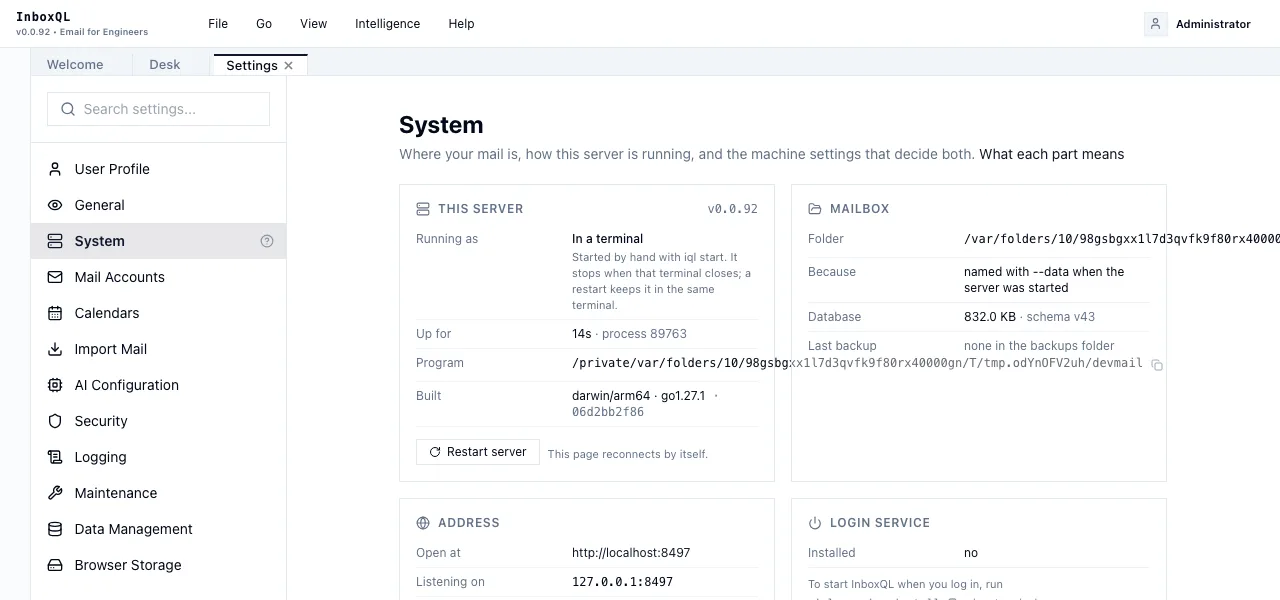
Task: Click the Address globe header icon
Action: (423, 523)
